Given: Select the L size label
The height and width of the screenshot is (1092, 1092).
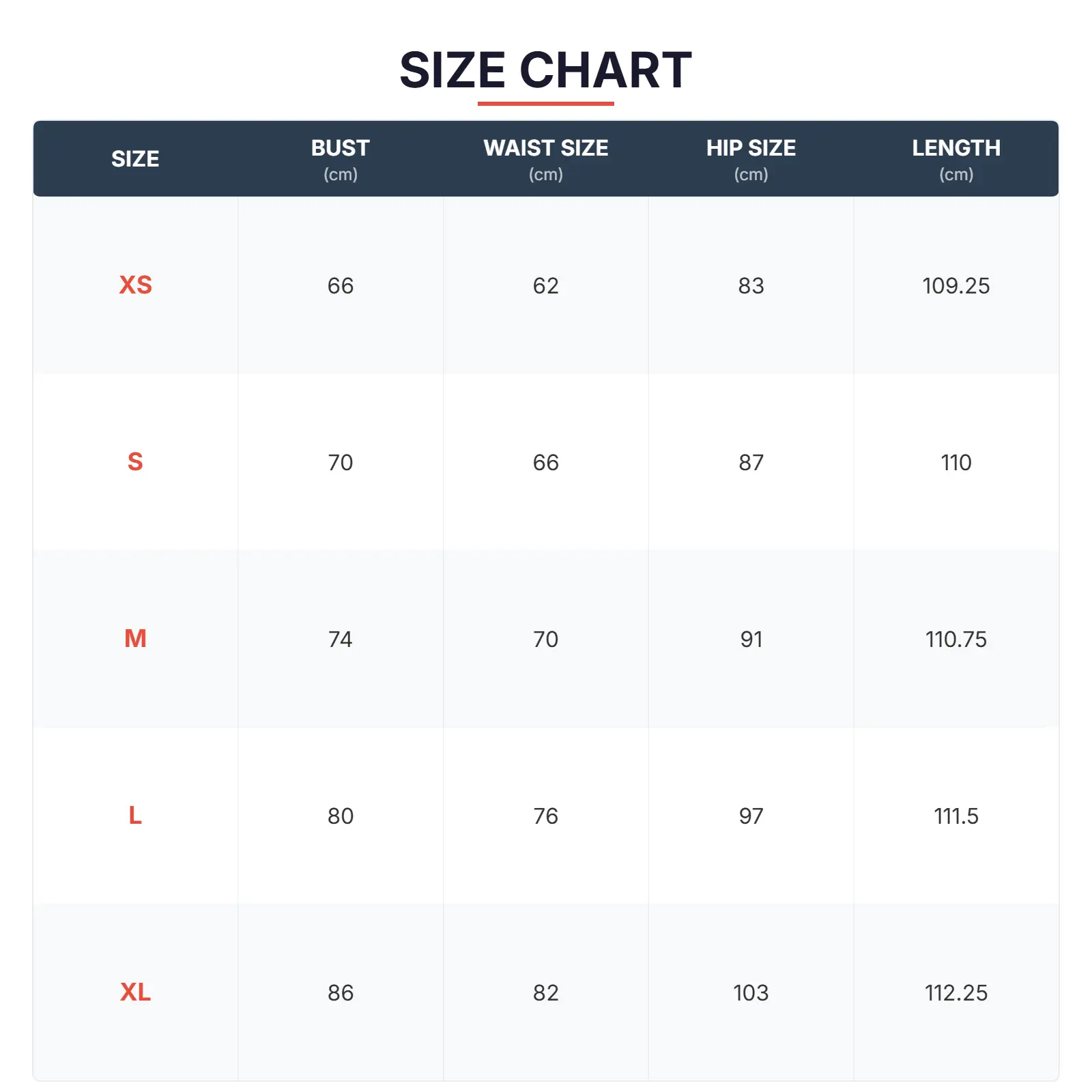Looking at the screenshot, I should coord(135,816).
